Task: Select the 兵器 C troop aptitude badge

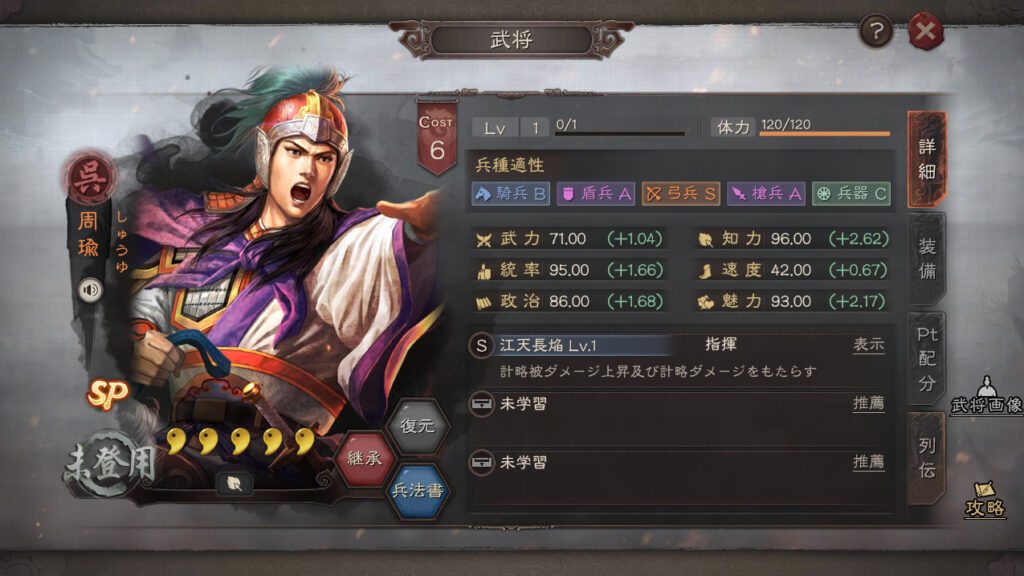Action: pos(851,193)
